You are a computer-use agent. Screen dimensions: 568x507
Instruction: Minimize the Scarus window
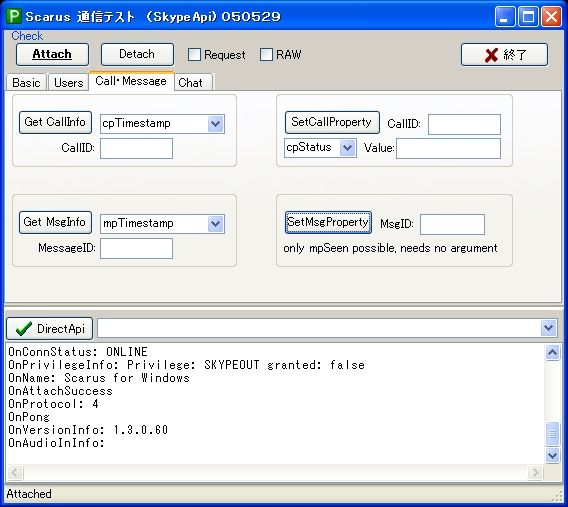pos(505,17)
